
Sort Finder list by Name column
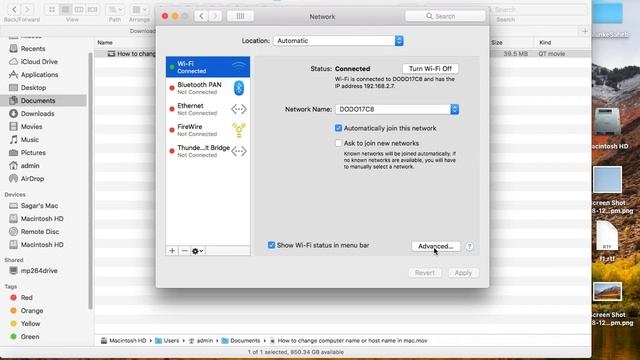tap(105, 42)
